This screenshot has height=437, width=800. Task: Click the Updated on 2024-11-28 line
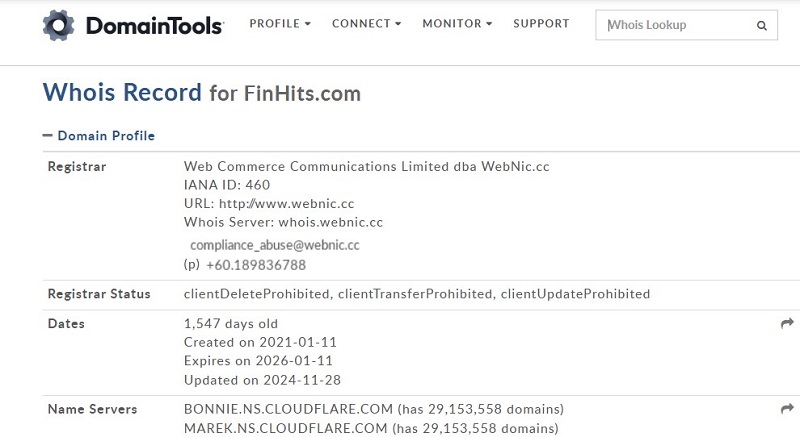click(x=262, y=380)
